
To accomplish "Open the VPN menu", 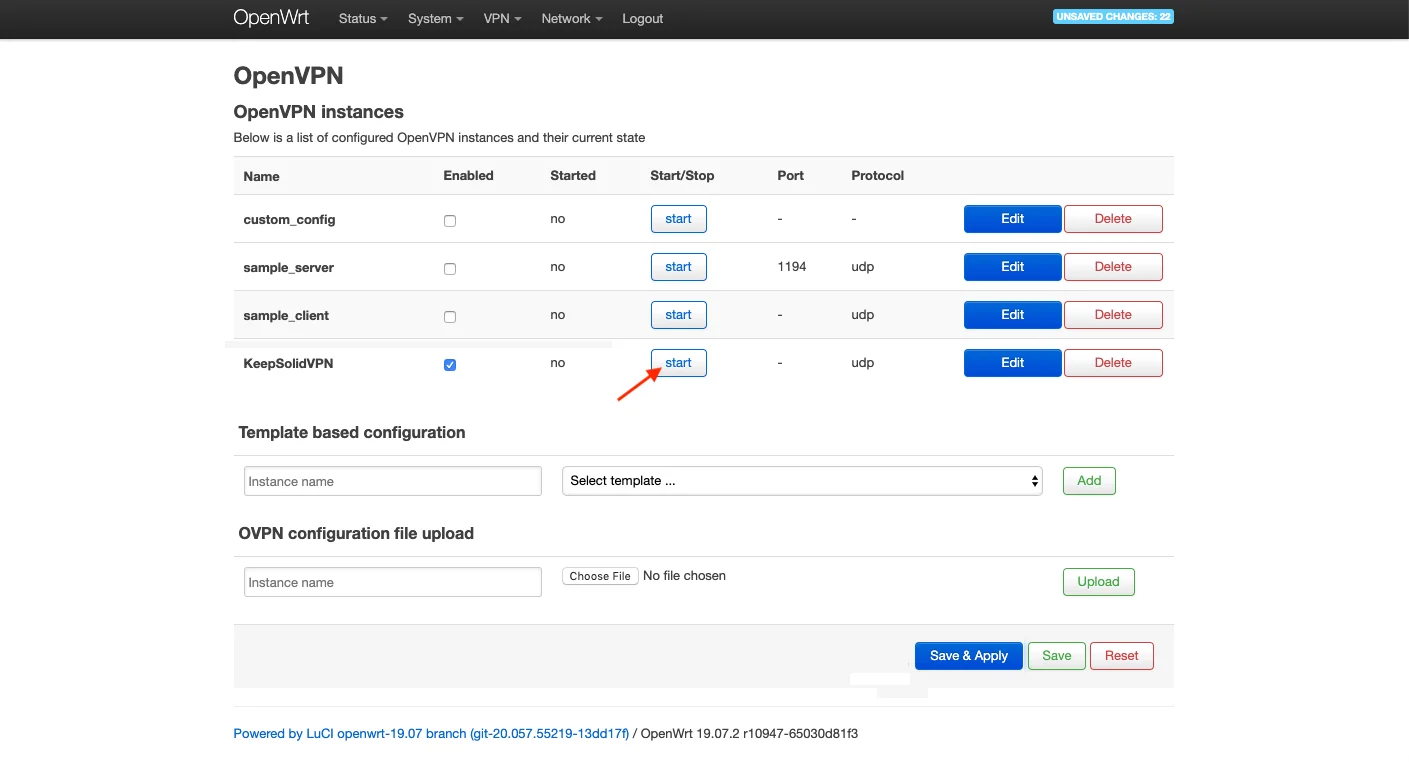I will [502, 19].
